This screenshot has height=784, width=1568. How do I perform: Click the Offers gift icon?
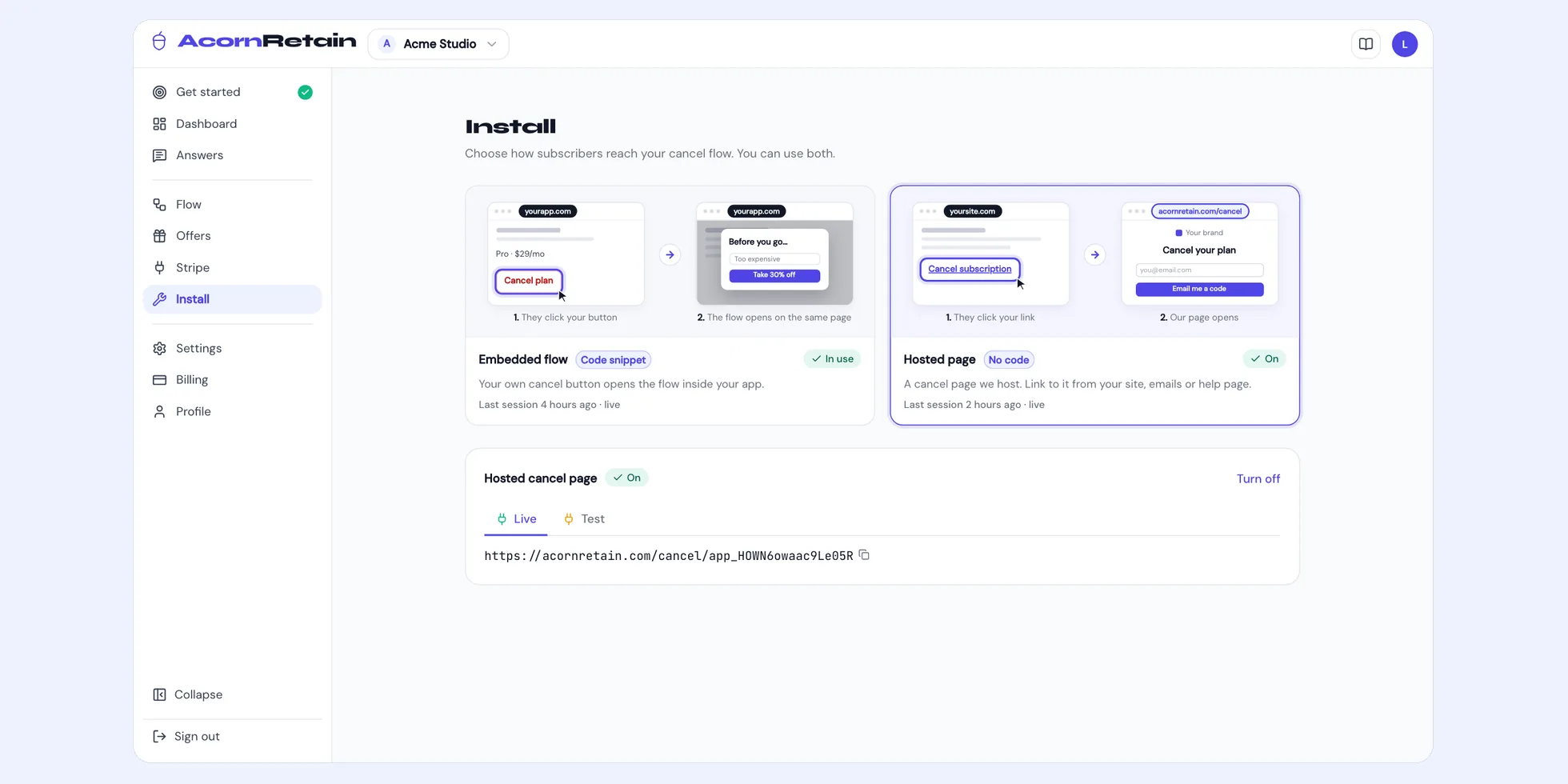(x=159, y=236)
